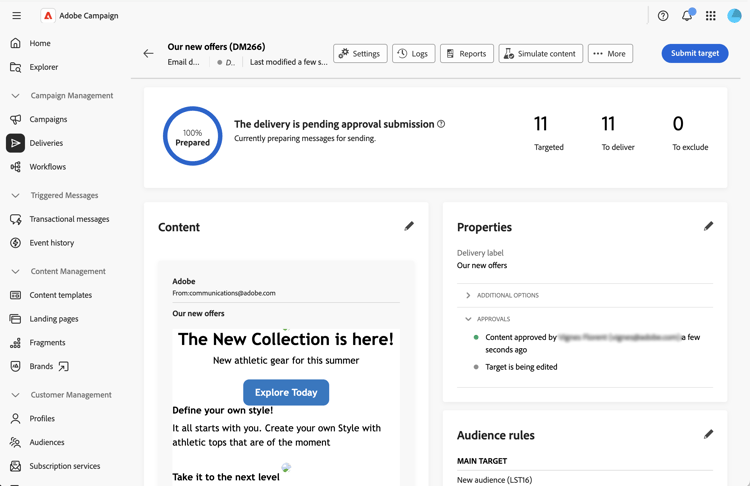This screenshot has width=750, height=486.
Task: Click the Brands shield icon
Action: coord(15,366)
